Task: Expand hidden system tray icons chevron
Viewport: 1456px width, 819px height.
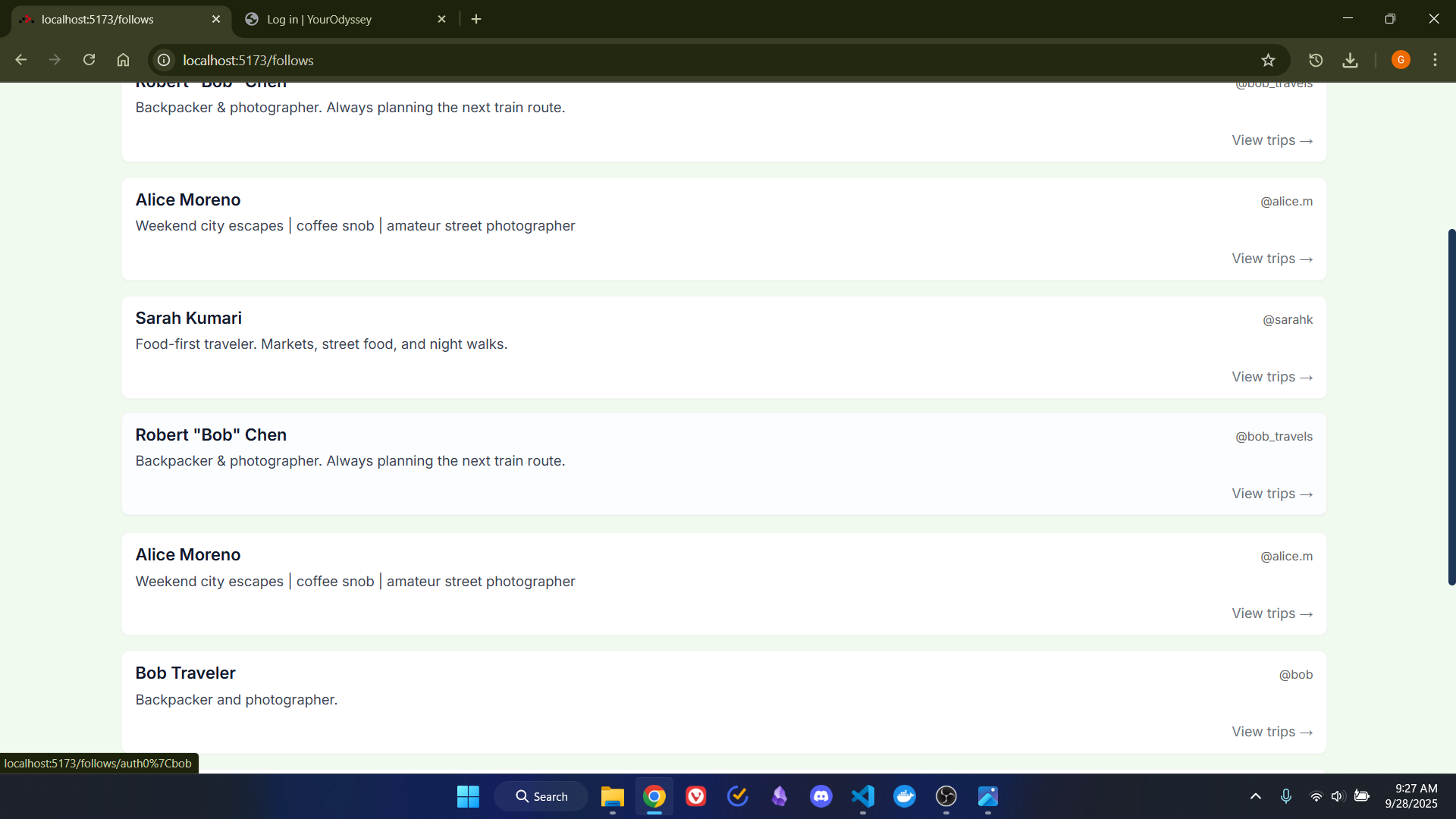Action: tap(1256, 796)
